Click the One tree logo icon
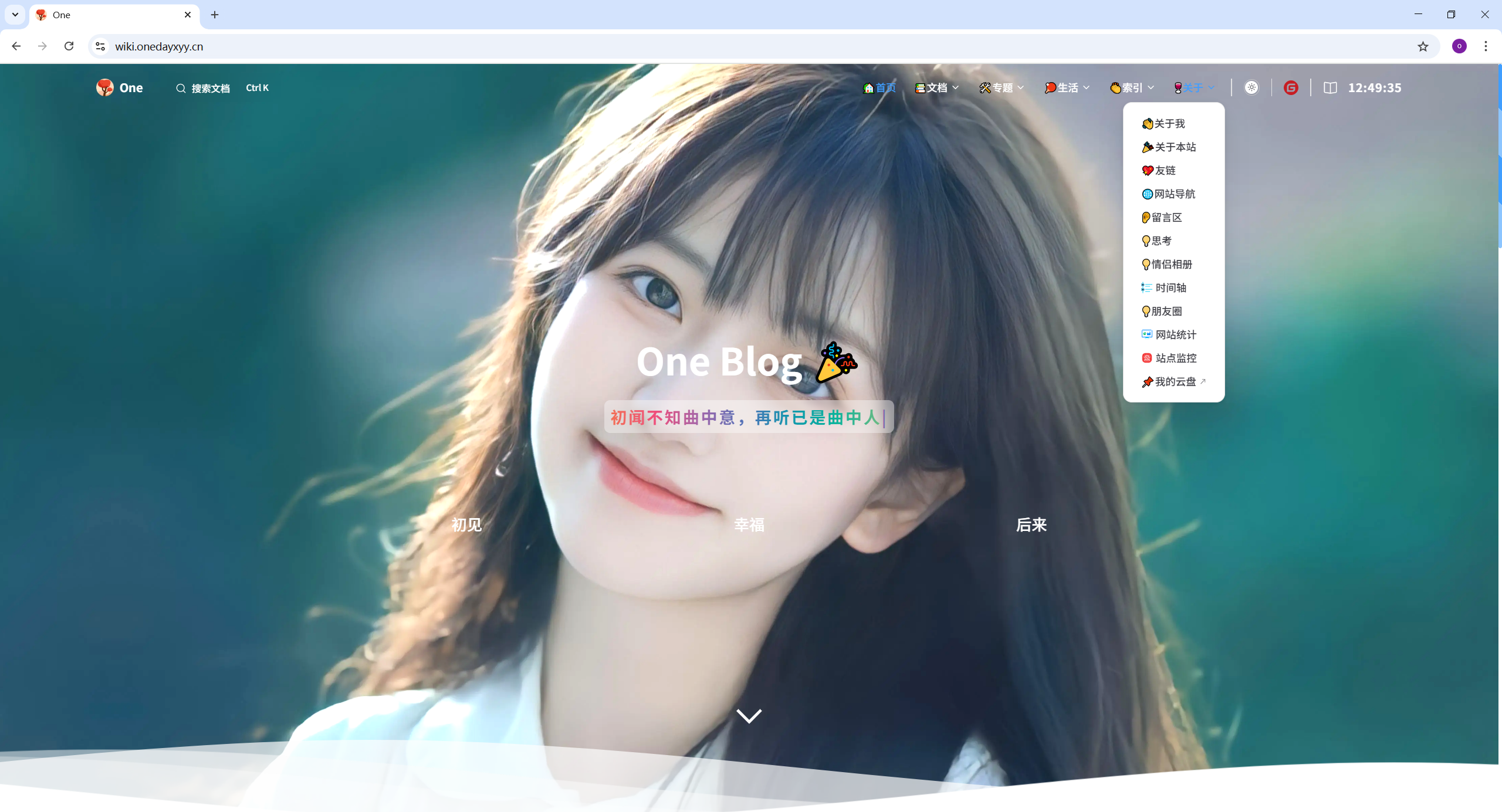The height and width of the screenshot is (812, 1502). (105, 87)
